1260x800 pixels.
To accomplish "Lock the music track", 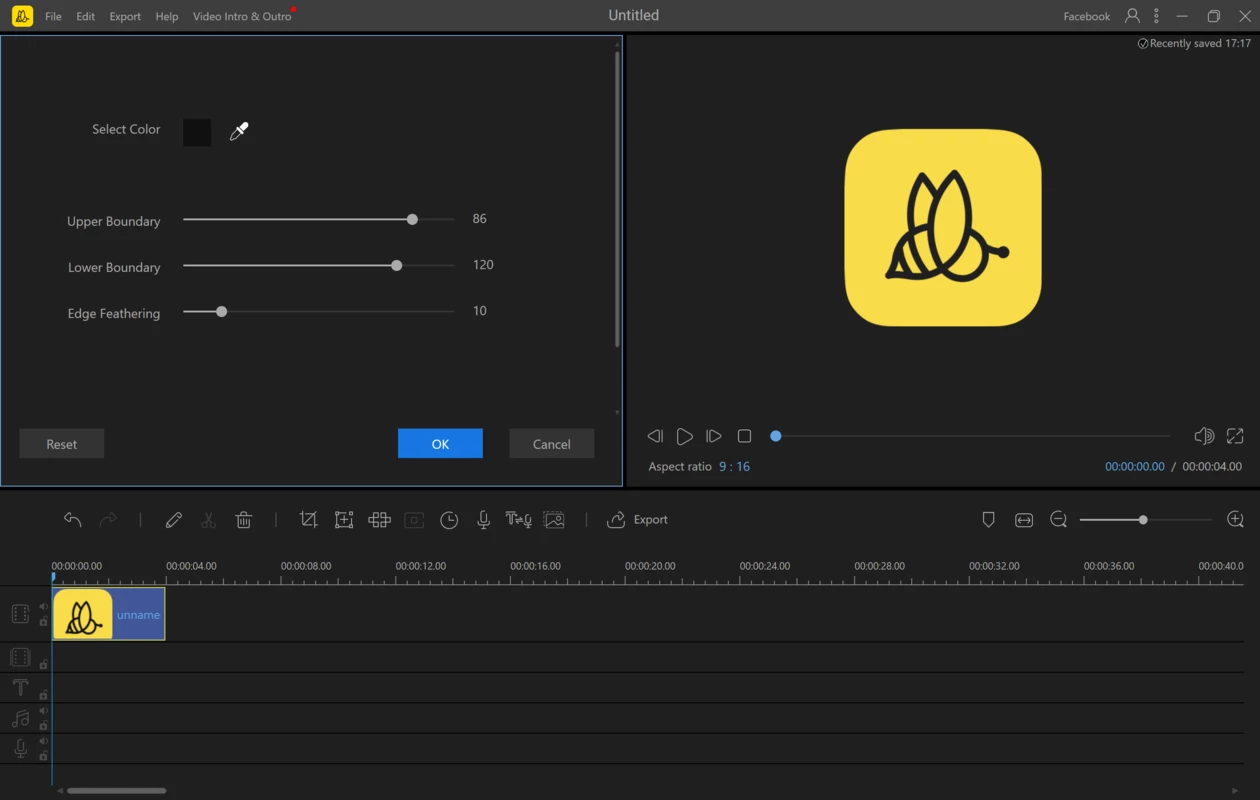I will pyautogui.click(x=43, y=725).
